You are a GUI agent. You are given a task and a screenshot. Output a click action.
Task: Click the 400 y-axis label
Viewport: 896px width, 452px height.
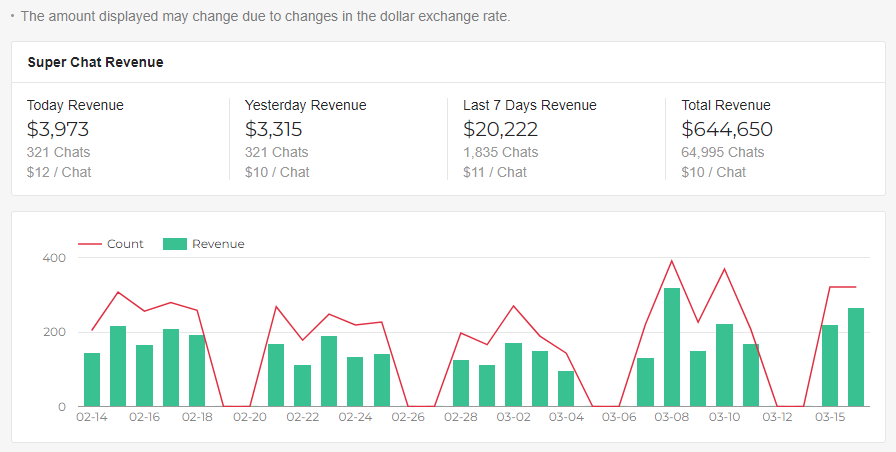coord(54,258)
